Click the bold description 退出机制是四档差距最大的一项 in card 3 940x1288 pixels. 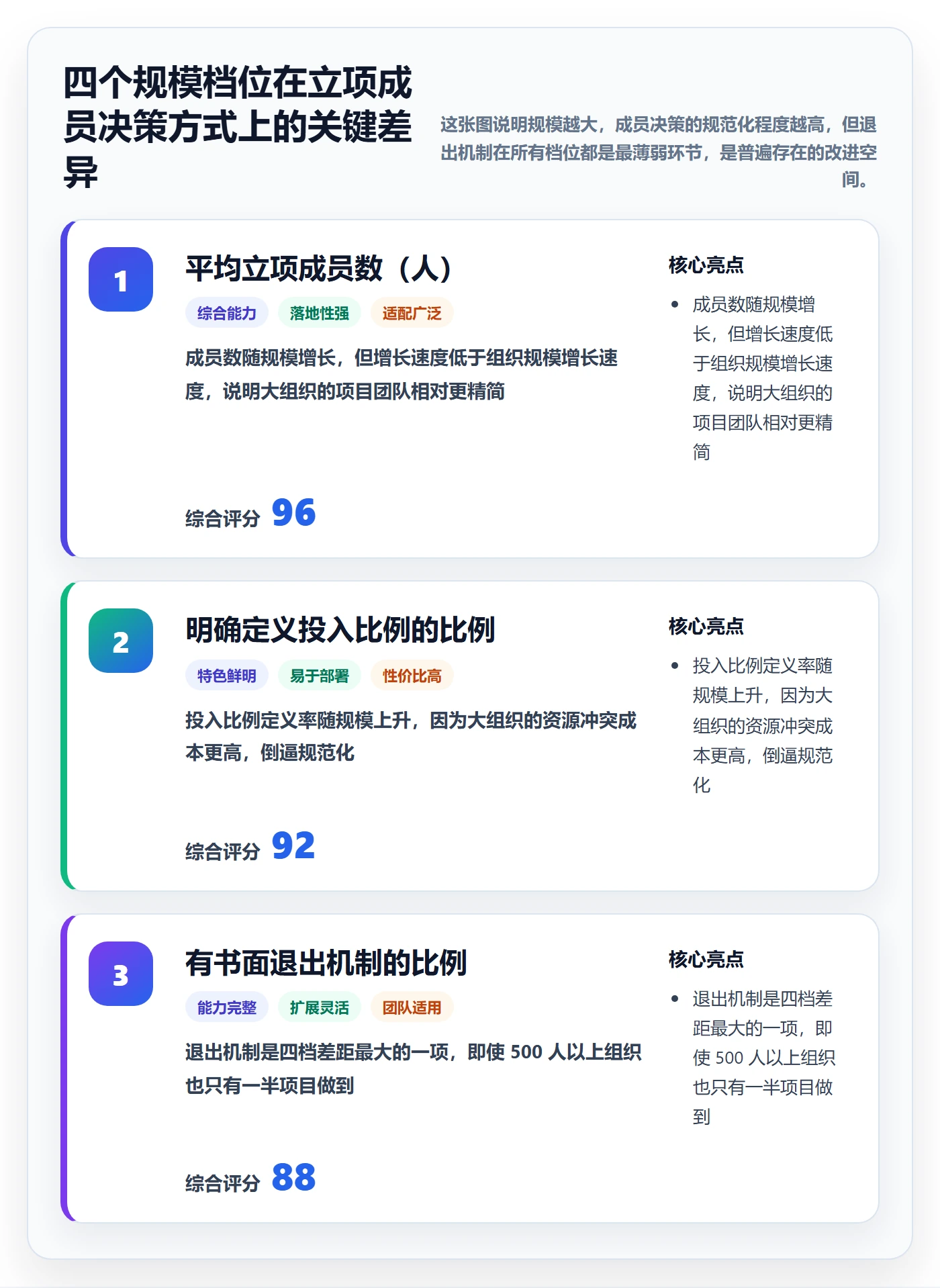(414, 1068)
